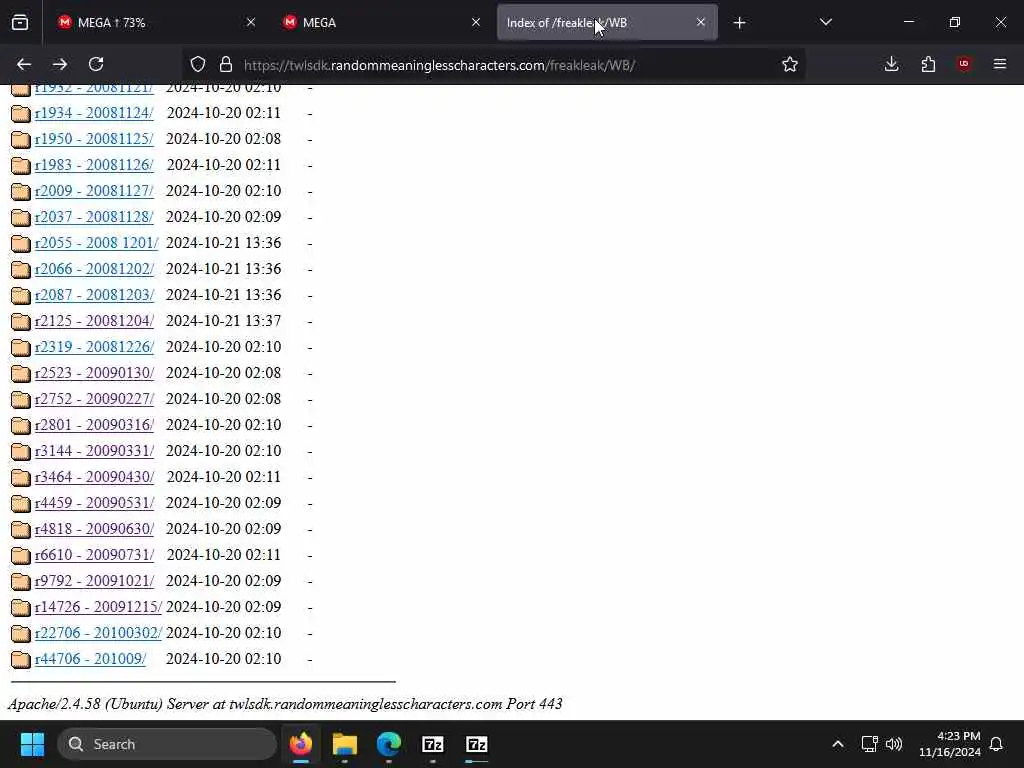Image resolution: width=1024 pixels, height=768 pixels.
Task: Close the second MEGA tab
Action: 476,23
